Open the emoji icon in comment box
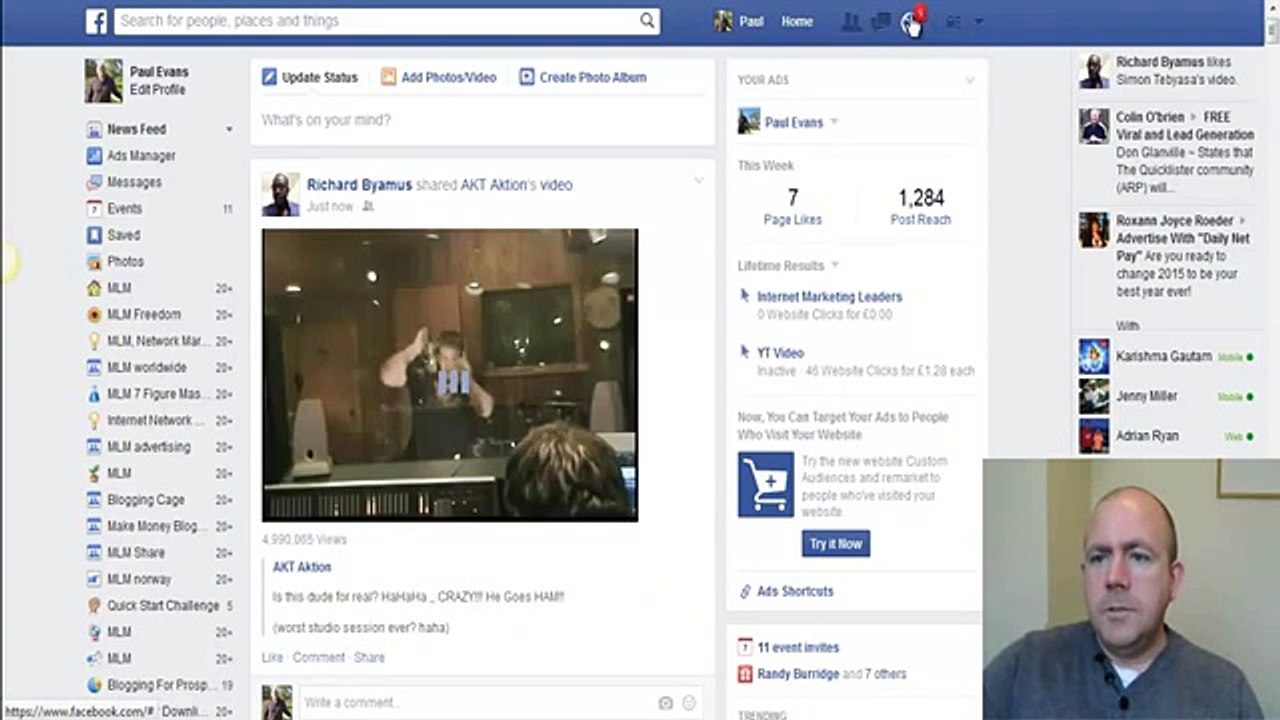Screen dimensions: 1280x720 689,703
